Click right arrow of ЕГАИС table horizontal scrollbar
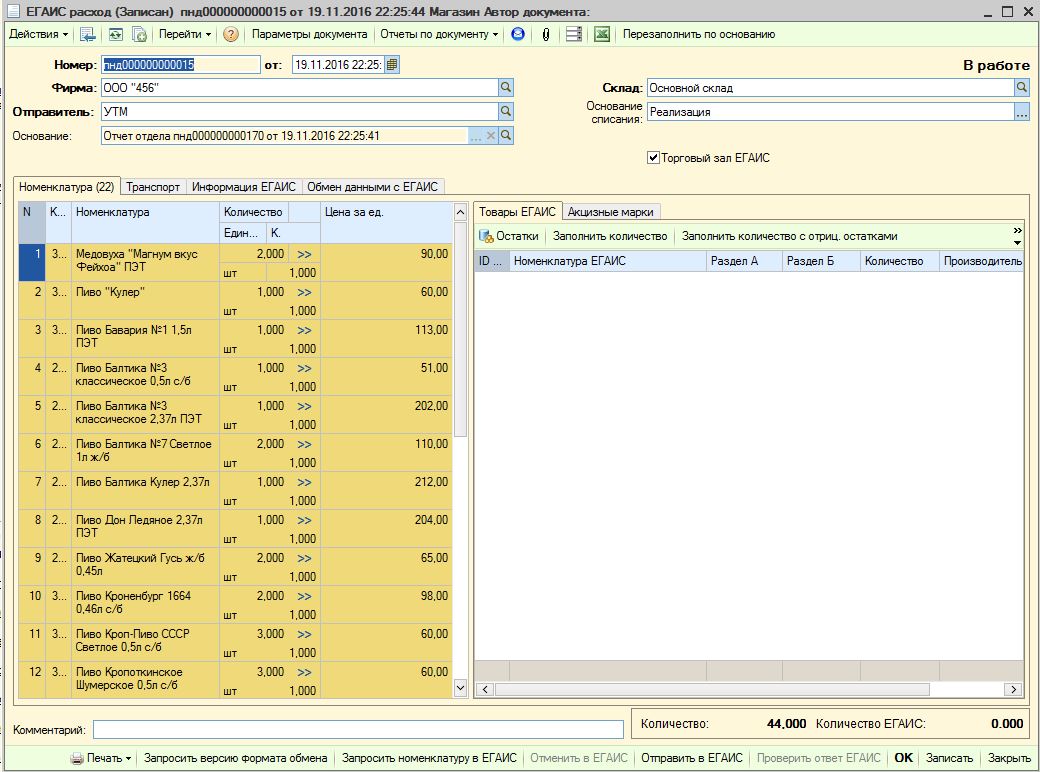 (1013, 689)
